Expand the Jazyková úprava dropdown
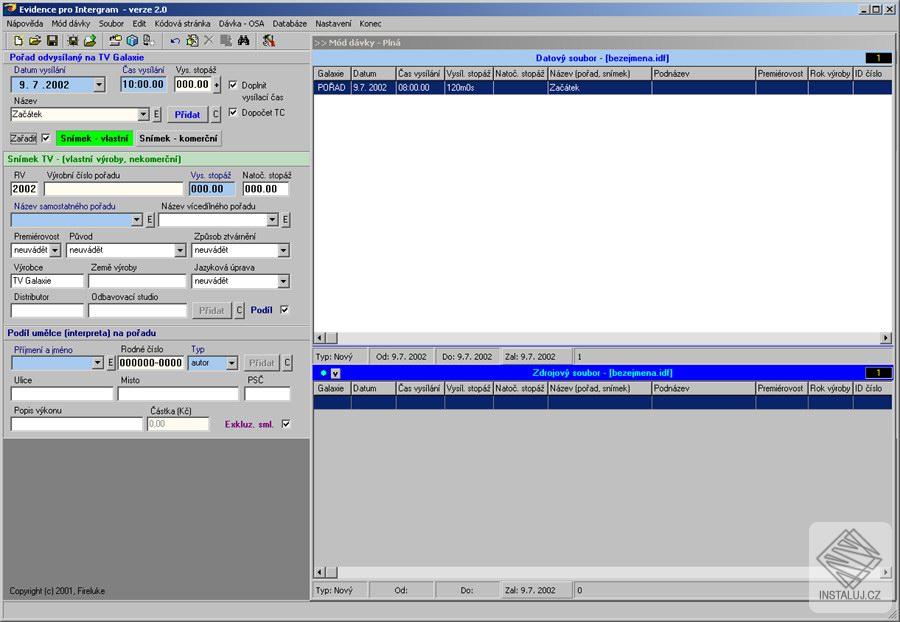Image resolution: width=900 pixels, height=622 pixels. point(283,281)
